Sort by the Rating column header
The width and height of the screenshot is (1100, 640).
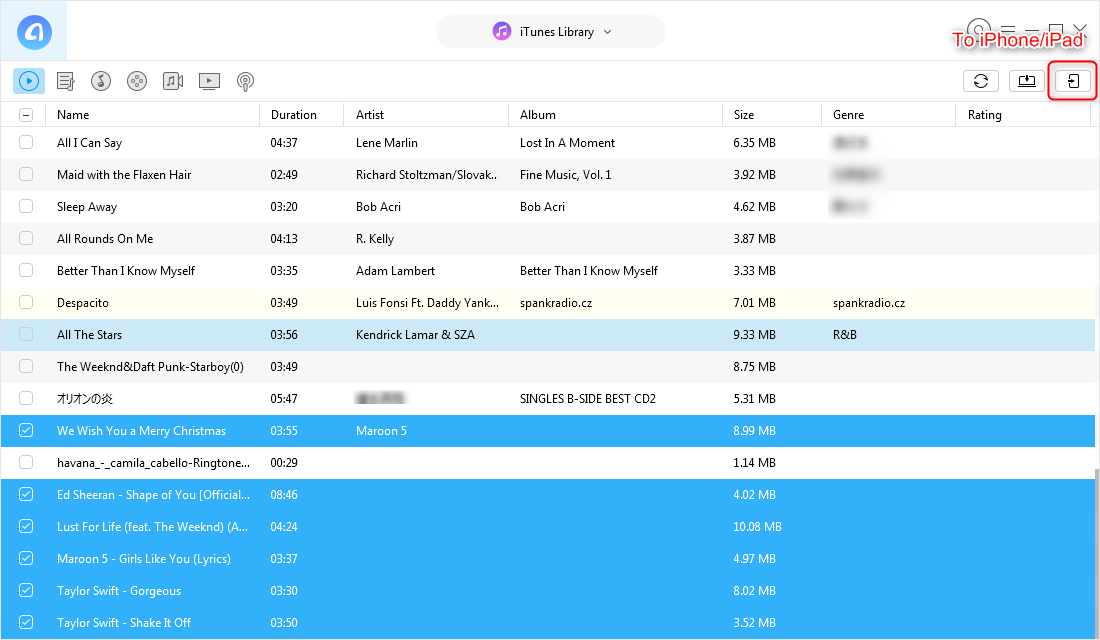tap(1024, 115)
